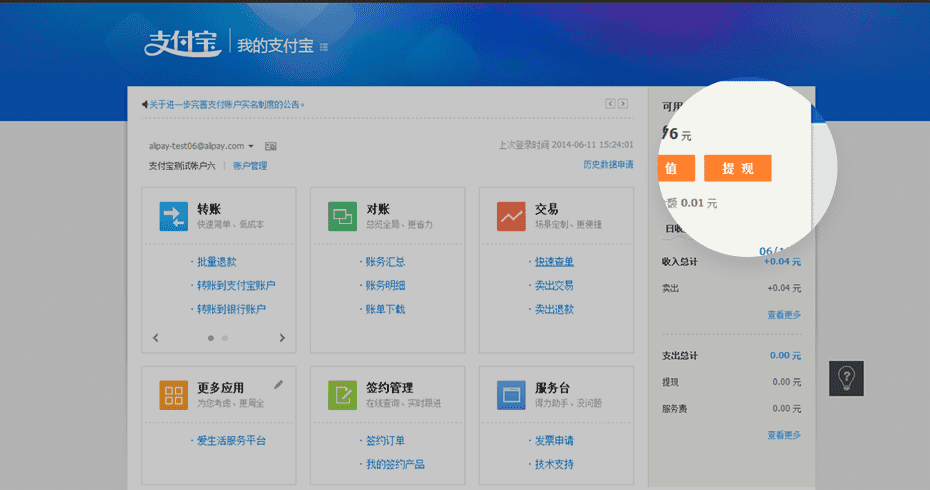Open 转账到银行账户 link
The width and height of the screenshot is (930, 490).
click(231, 309)
